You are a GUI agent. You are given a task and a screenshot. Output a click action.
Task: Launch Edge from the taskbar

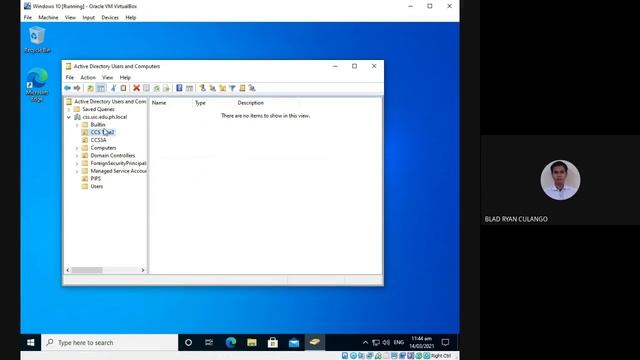231,342
